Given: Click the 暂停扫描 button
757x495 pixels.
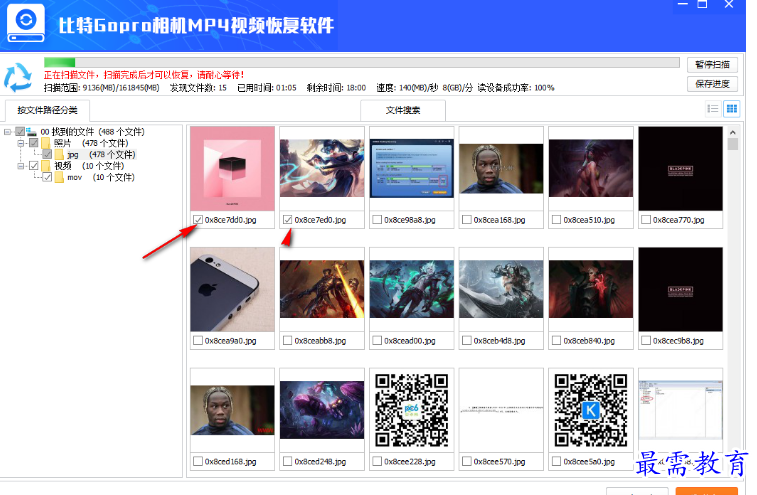Looking at the screenshot, I should tap(712, 65).
